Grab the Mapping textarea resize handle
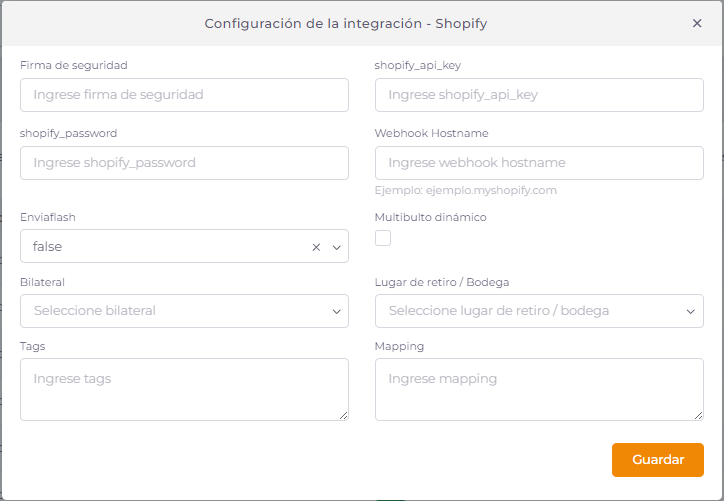 click(698, 415)
